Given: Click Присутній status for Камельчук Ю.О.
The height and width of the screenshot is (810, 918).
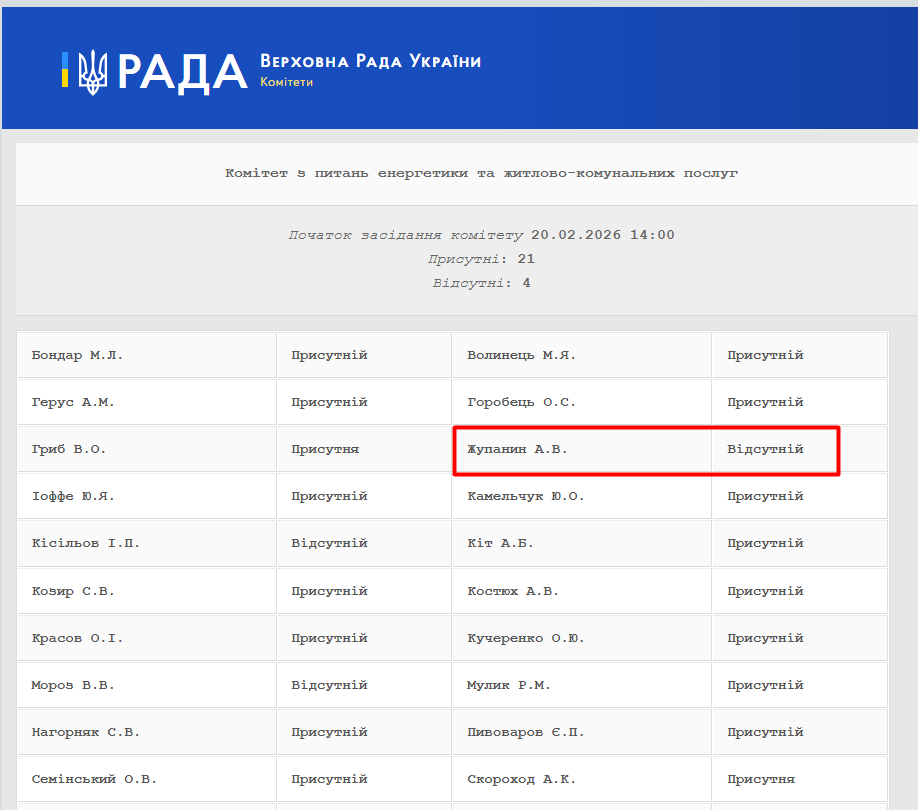Looking at the screenshot, I should point(765,496).
